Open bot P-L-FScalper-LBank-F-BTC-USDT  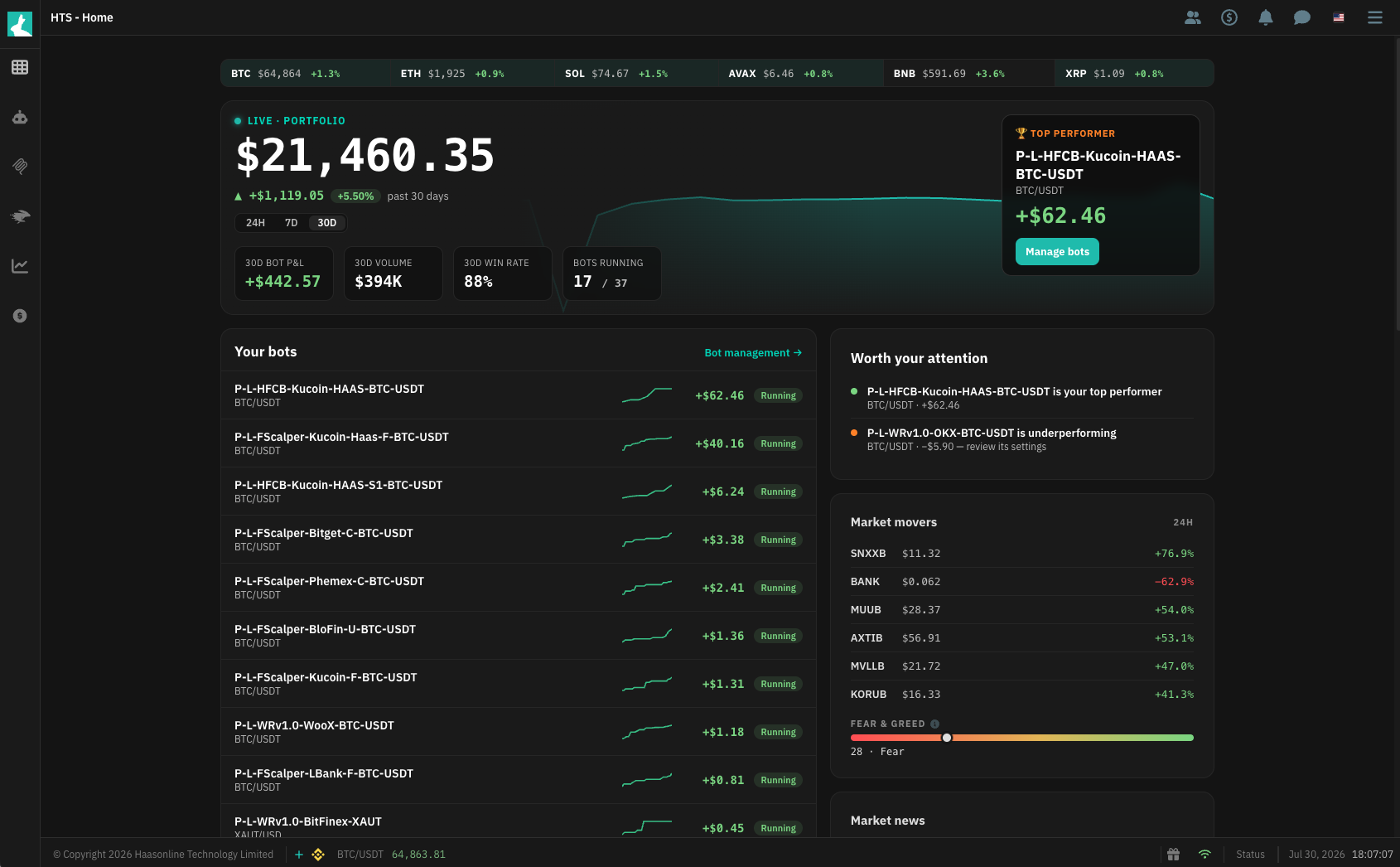[x=519, y=780]
